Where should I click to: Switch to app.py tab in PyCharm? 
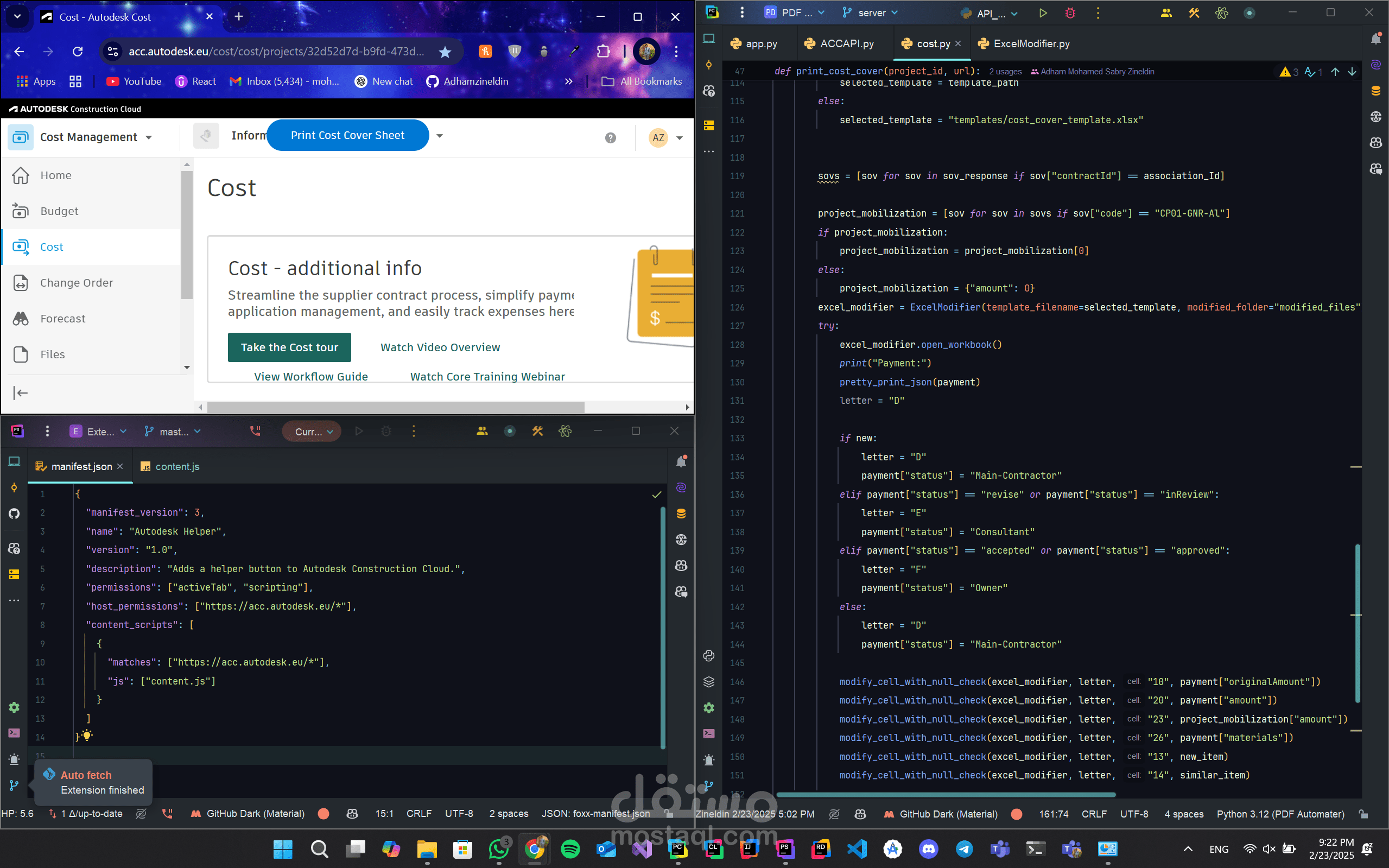tap(753, 43)
